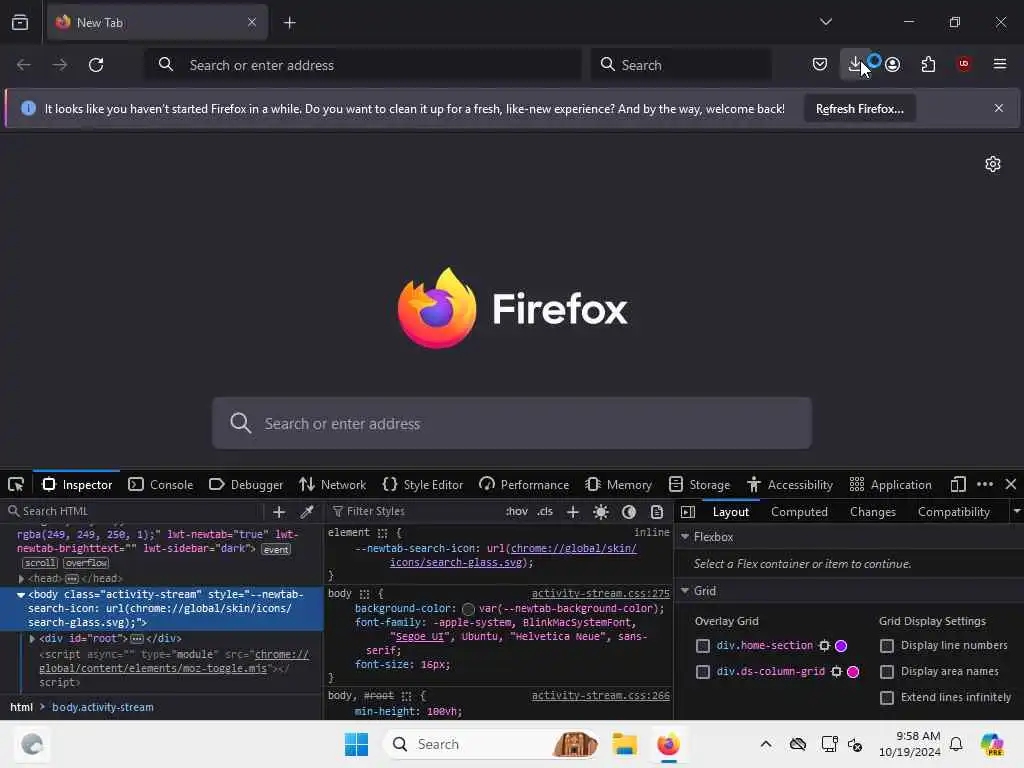Enable Display area names
The height and width of the screenshot is (768, 1024).
(x=887, y=672)
